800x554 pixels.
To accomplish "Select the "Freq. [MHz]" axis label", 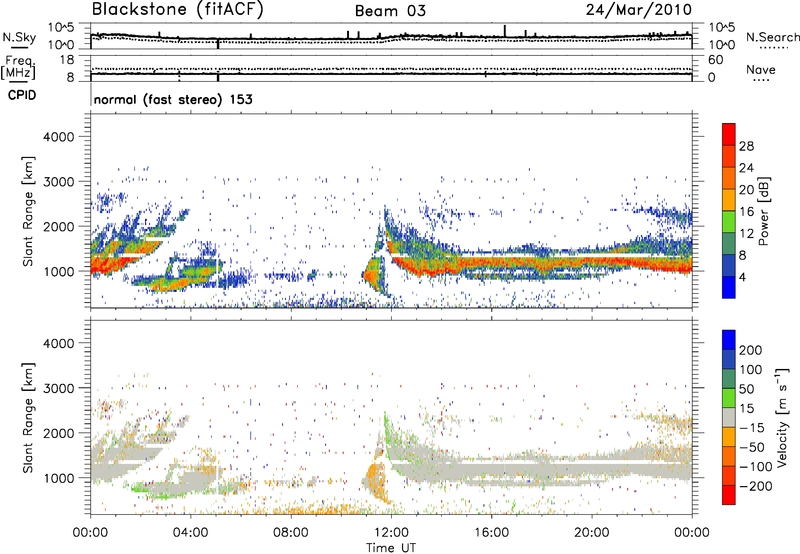I will point(18,68).
